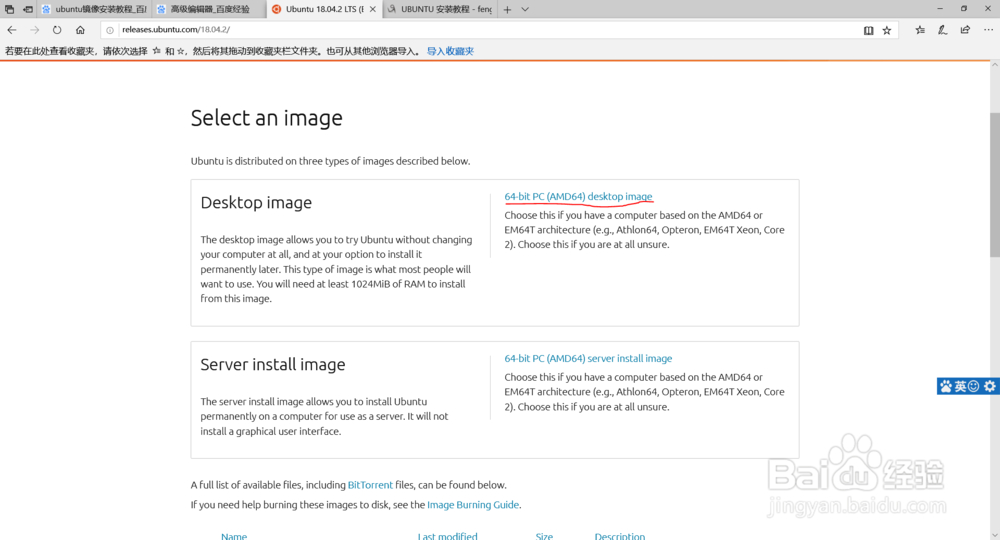
Task: Sort file list by Name column
Action: pyautogui.click(x=233, y=536)
